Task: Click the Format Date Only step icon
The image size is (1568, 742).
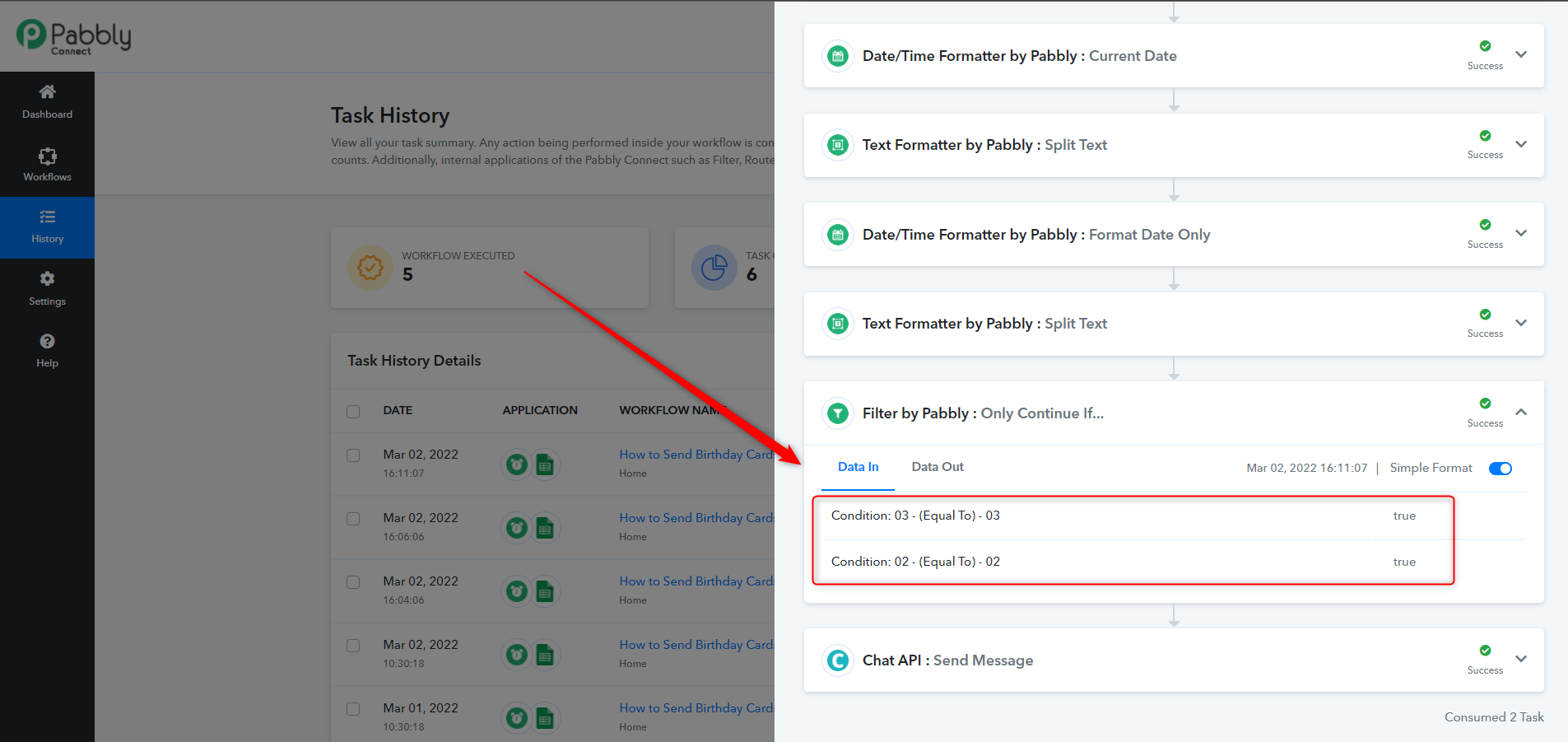Action: (838, 235)
